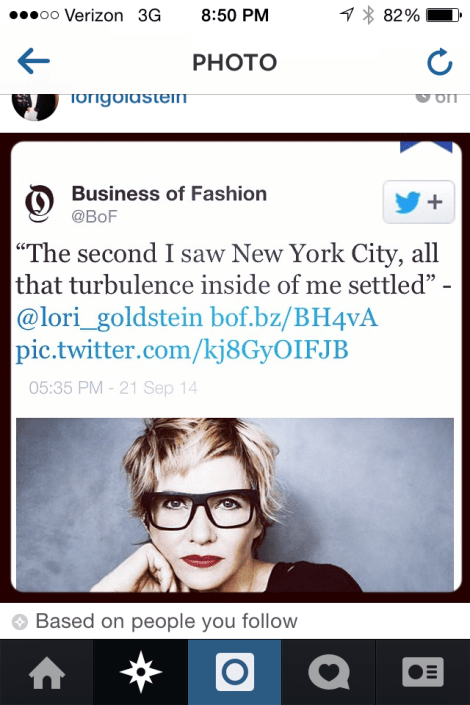Tap the battery indicator in status bar
Image resolution: width=470 pixels, height=705 pixels.
tap(443, 15)
